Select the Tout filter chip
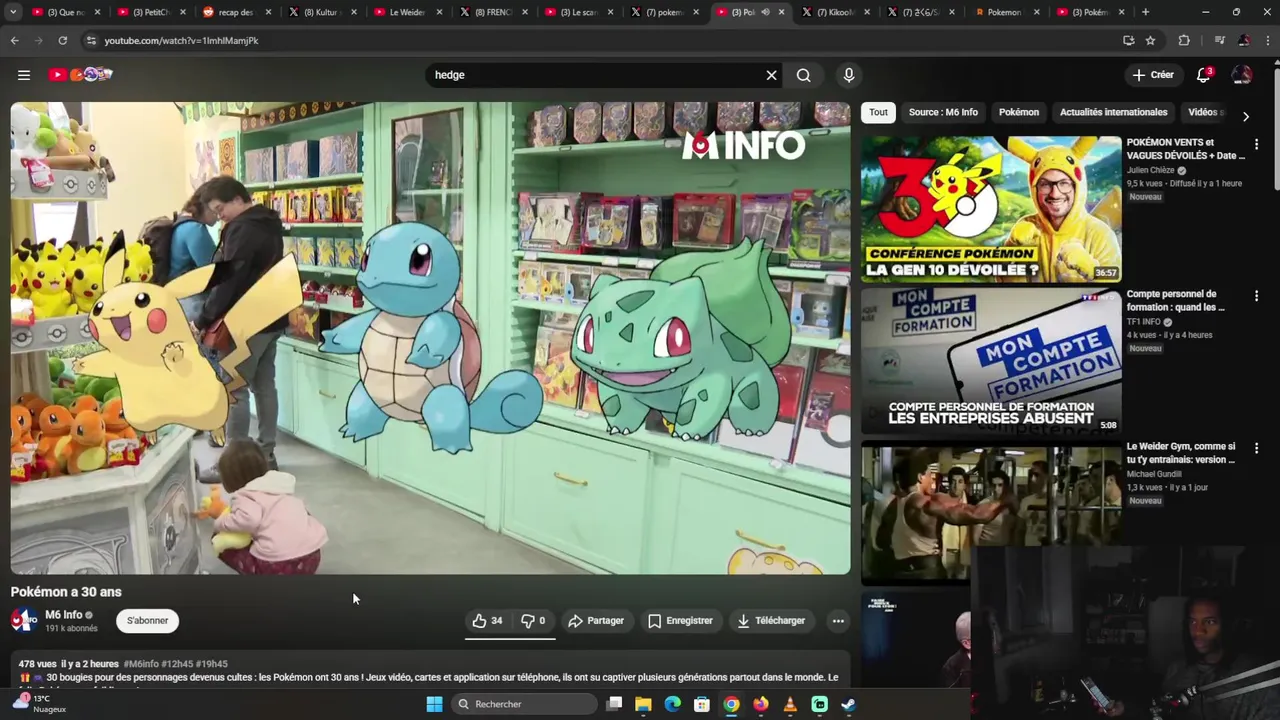The height and width of the screenshot is (720, 1280). tap(878, 112)
